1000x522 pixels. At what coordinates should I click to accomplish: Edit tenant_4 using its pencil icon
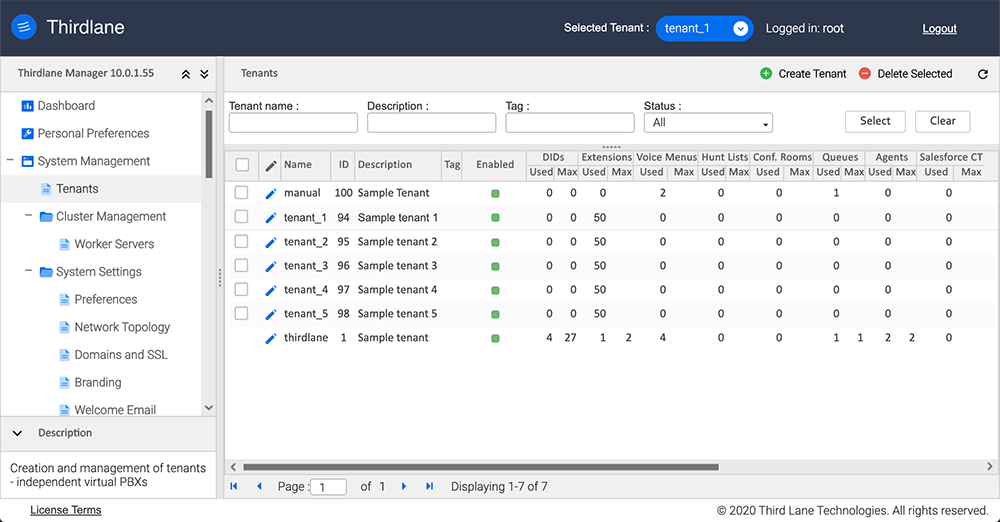pos(270,290)
